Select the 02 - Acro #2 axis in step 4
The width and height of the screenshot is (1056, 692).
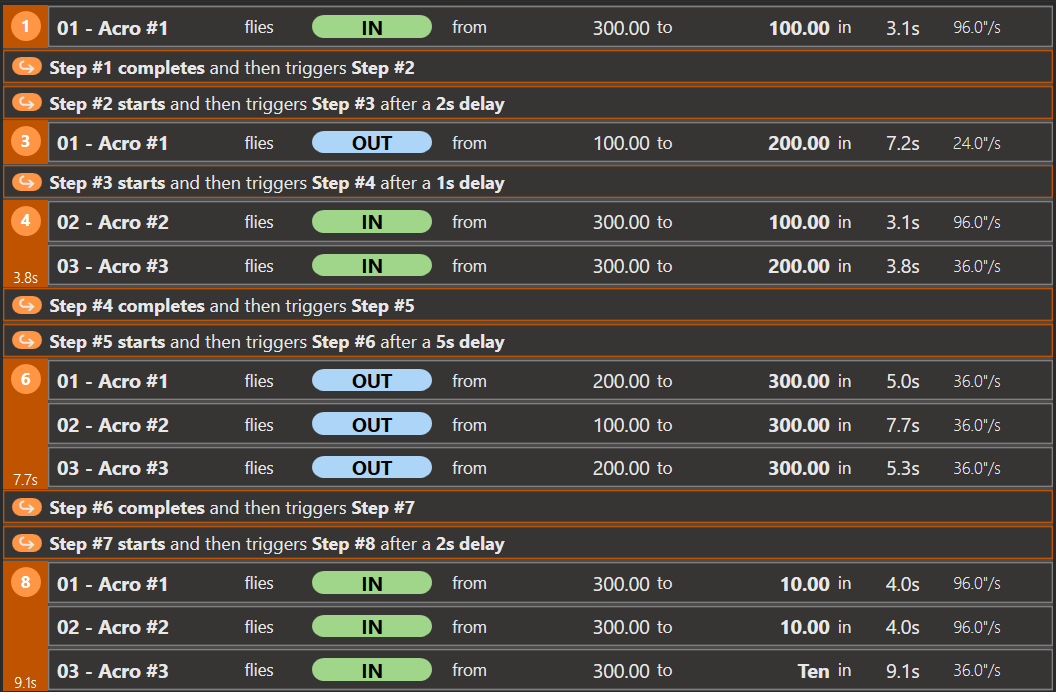[x=113, y=222]
